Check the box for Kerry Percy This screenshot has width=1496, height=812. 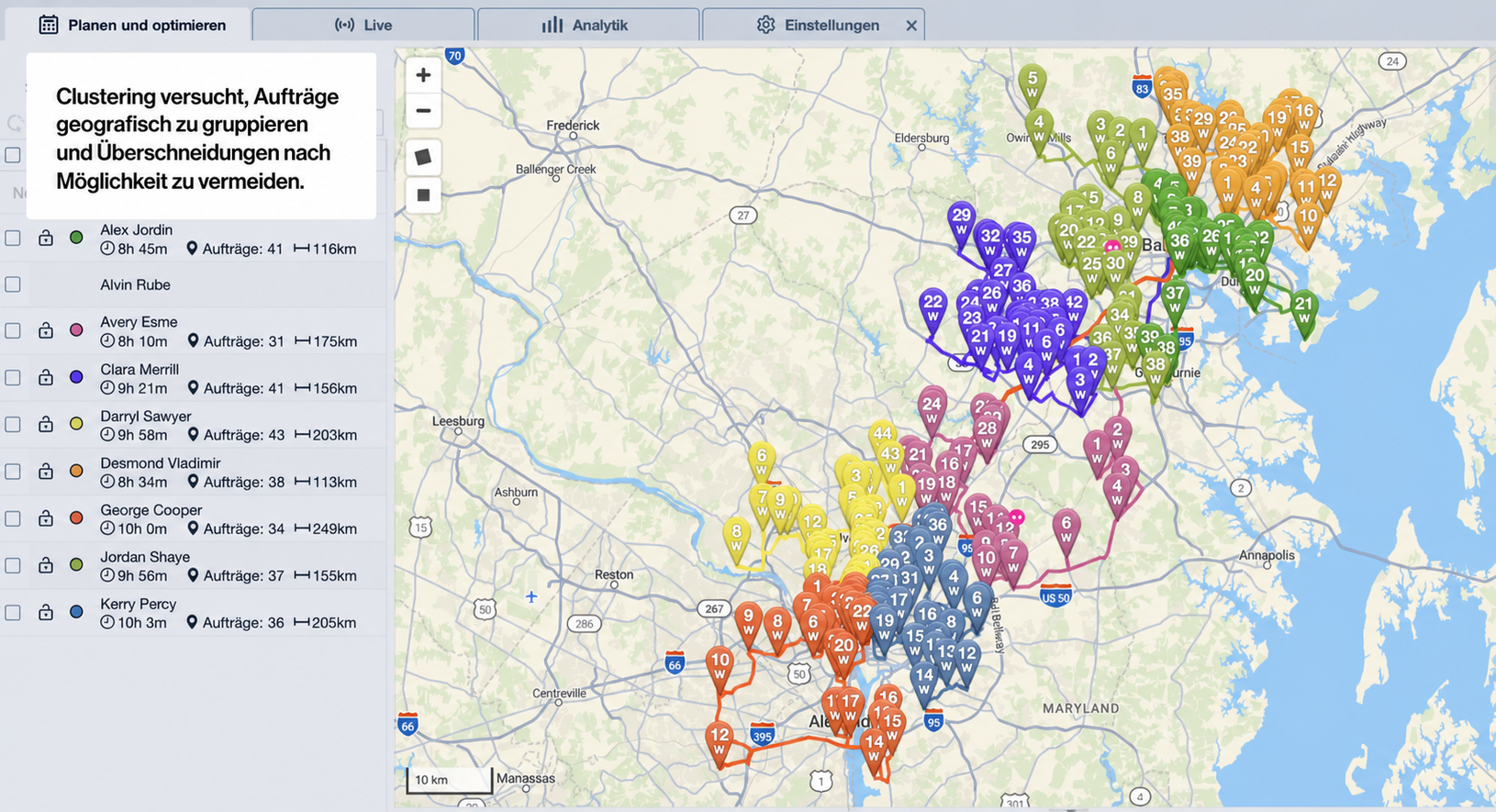point(13,612)
